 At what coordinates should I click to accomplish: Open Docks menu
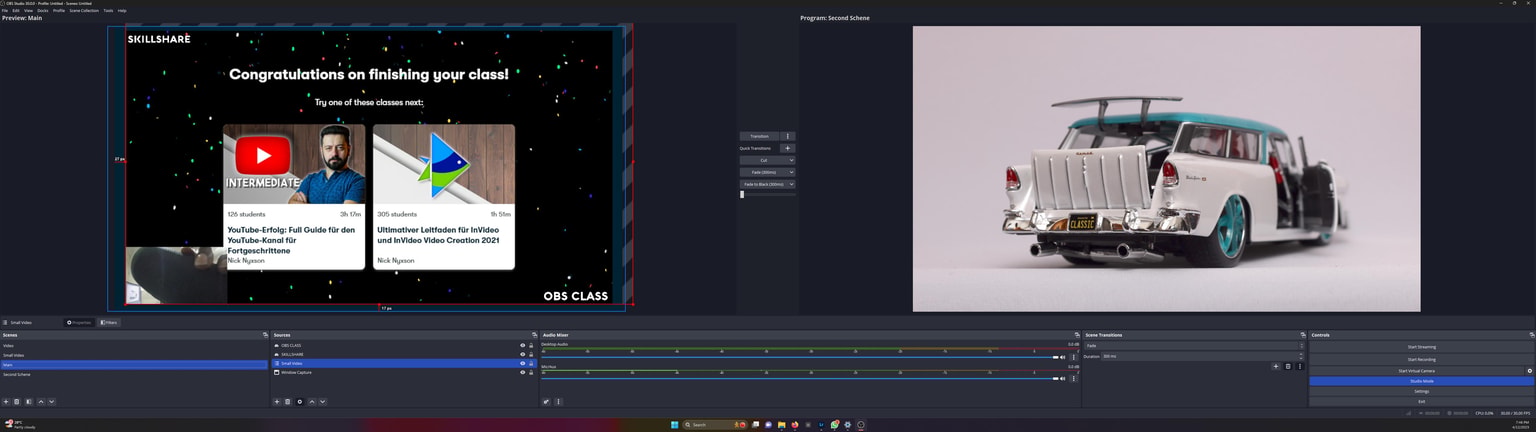click(x=43, y=11)
